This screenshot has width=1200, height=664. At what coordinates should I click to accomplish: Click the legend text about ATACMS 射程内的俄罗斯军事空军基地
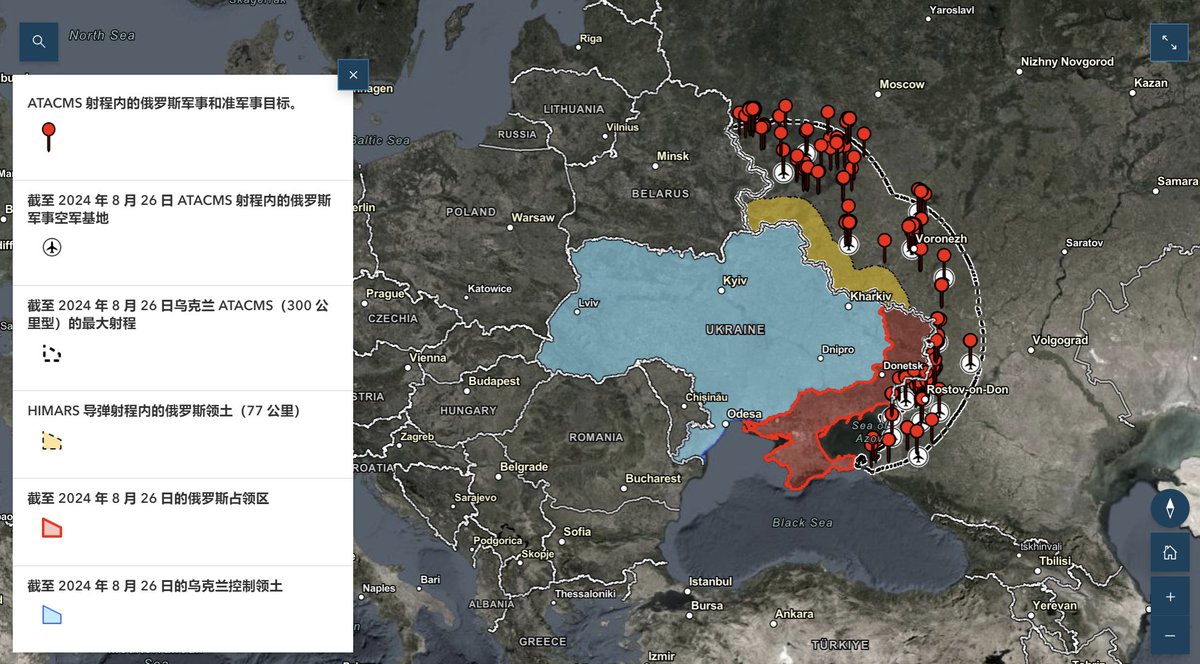[x=179, y=209]
